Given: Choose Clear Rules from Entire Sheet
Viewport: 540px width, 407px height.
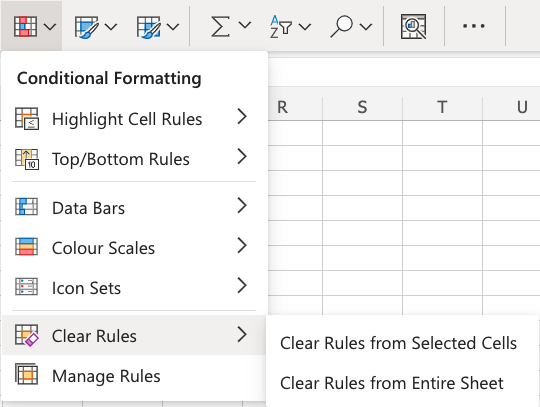Looking at the screenshot, I should [392, 383].
